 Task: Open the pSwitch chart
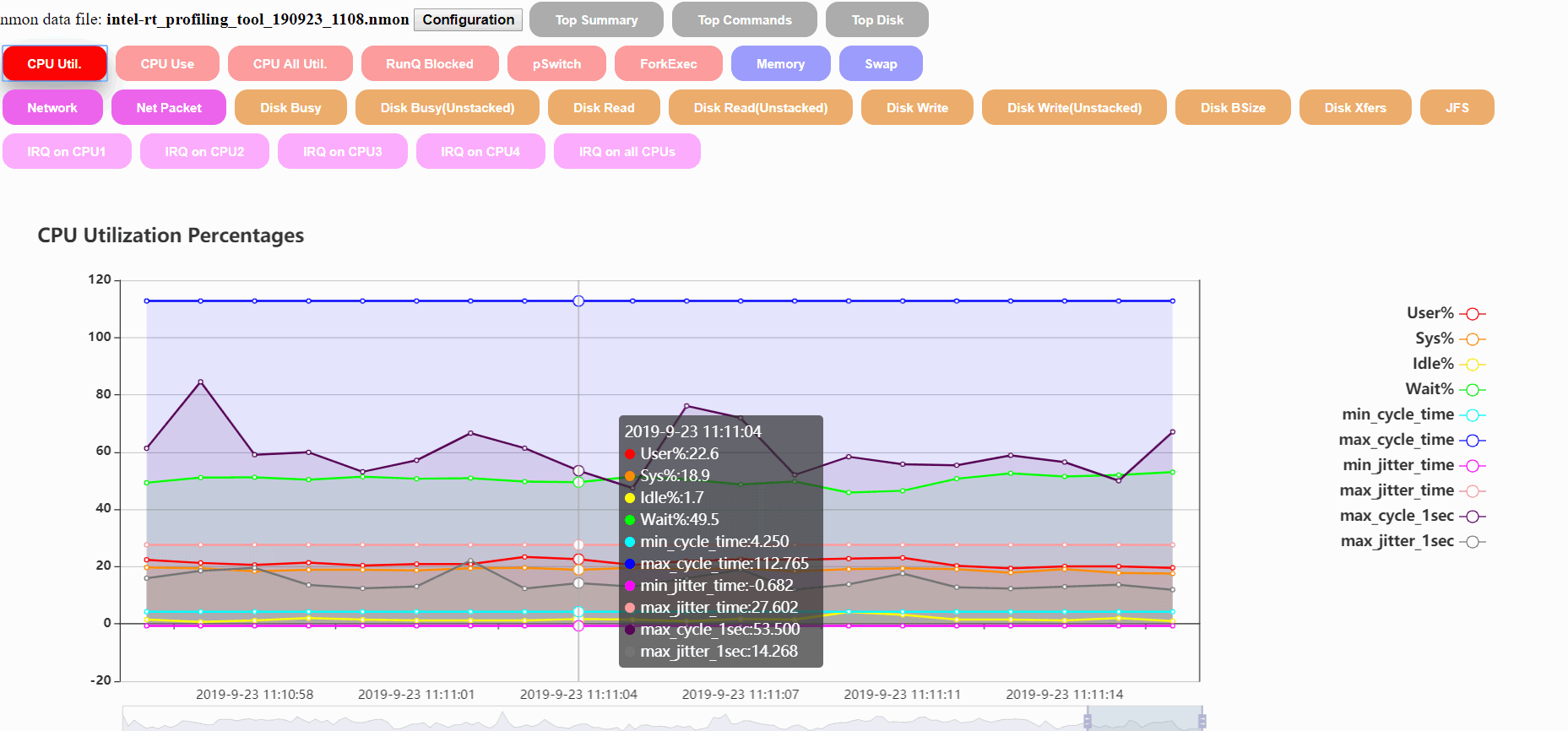(556, 63)
